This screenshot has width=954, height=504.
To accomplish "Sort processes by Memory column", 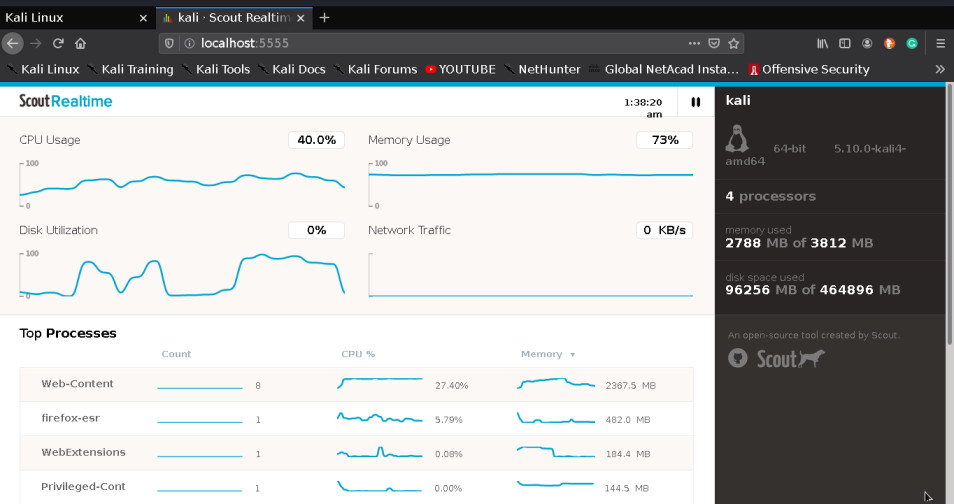I will [x=547, y=354].
